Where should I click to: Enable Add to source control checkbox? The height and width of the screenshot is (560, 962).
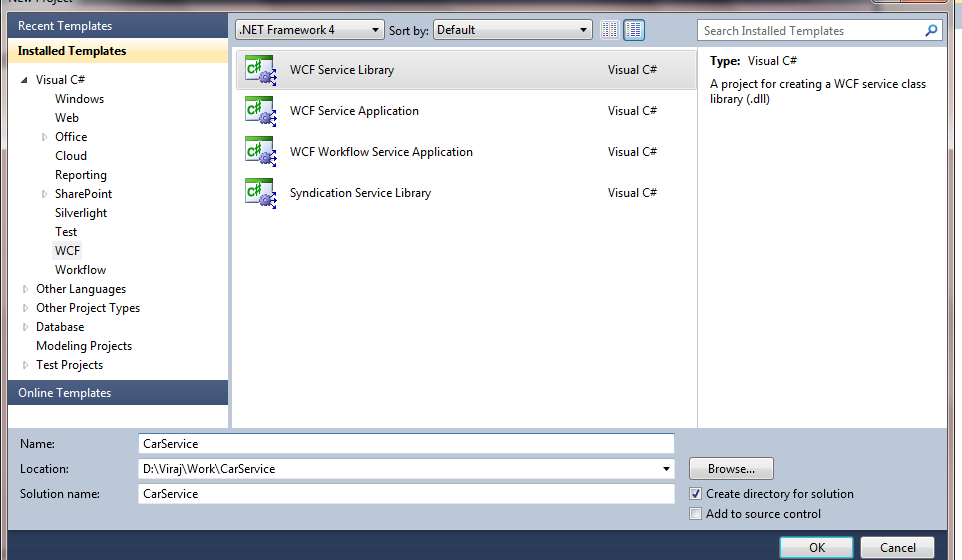(x=695, y=514)
